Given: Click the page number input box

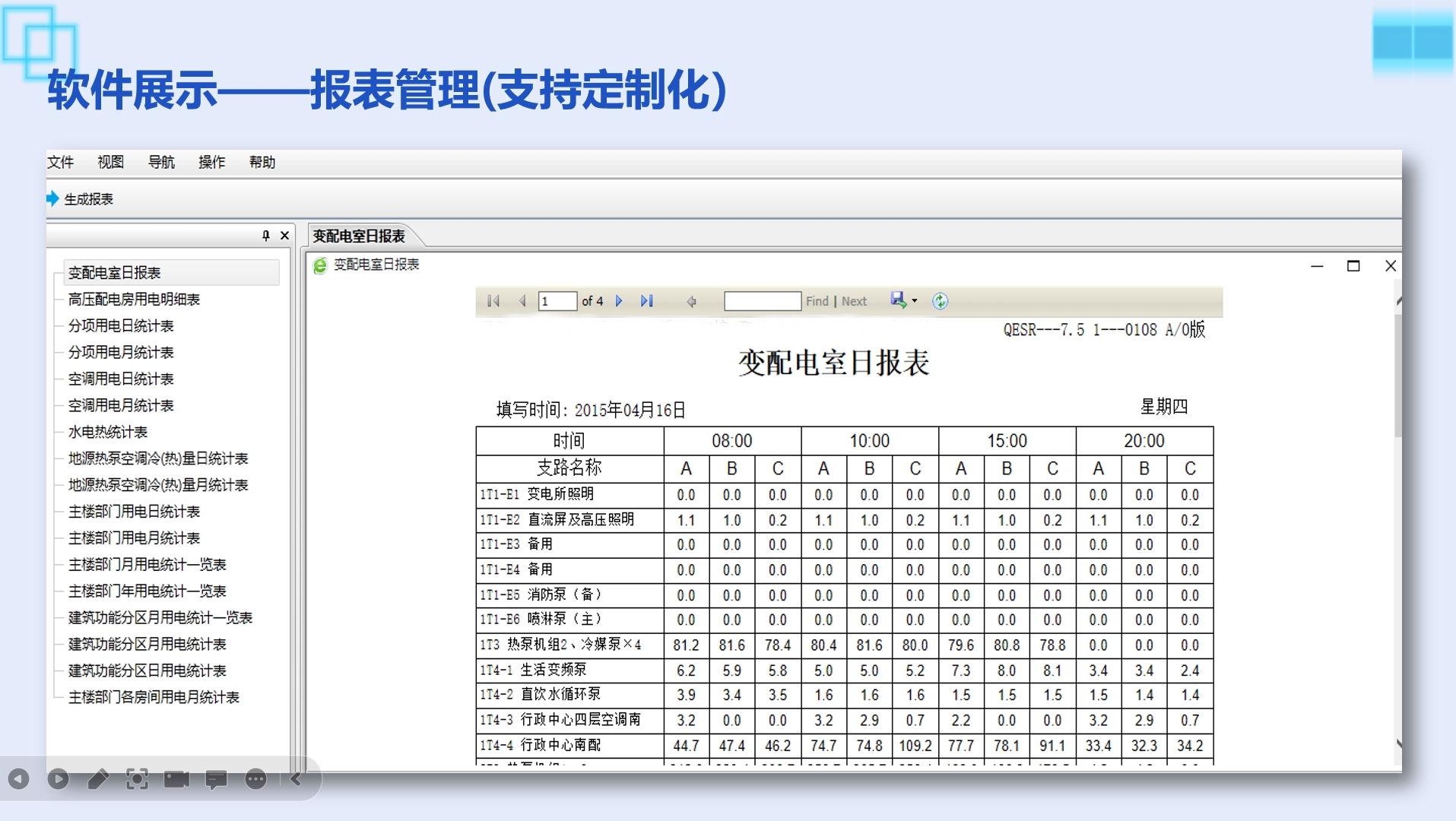Looking at the screenshot, I should click(557, 301).
